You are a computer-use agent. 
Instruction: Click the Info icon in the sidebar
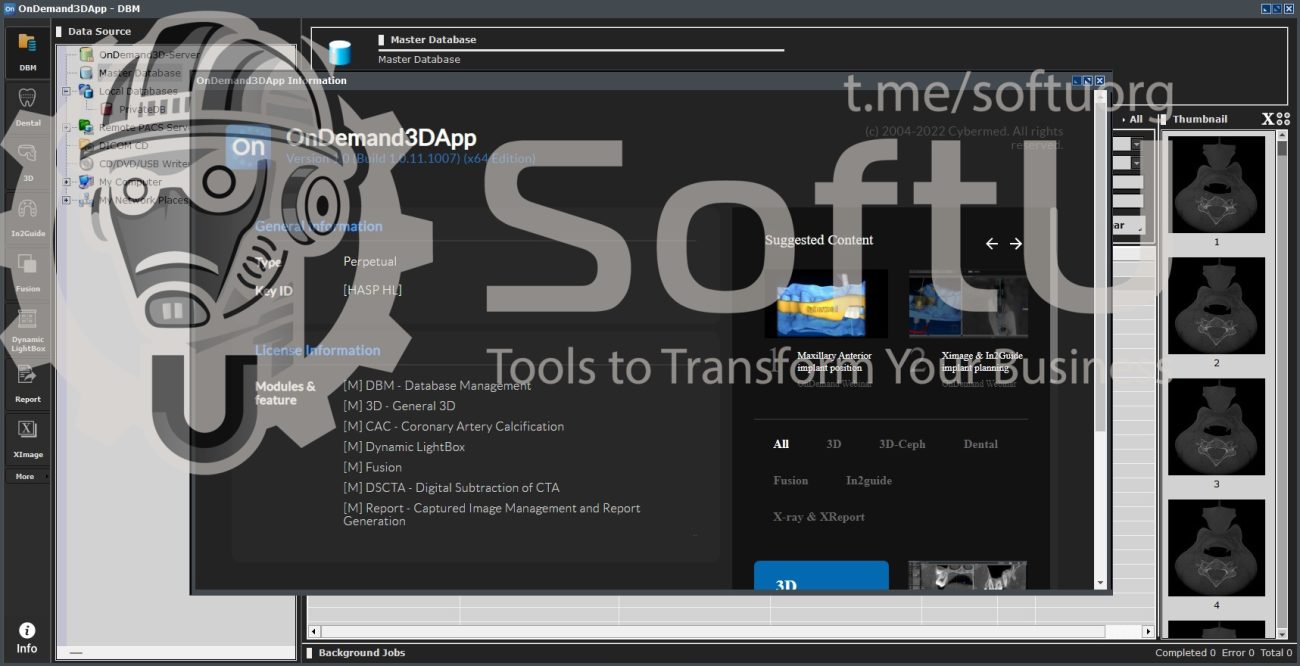(27, 638)
